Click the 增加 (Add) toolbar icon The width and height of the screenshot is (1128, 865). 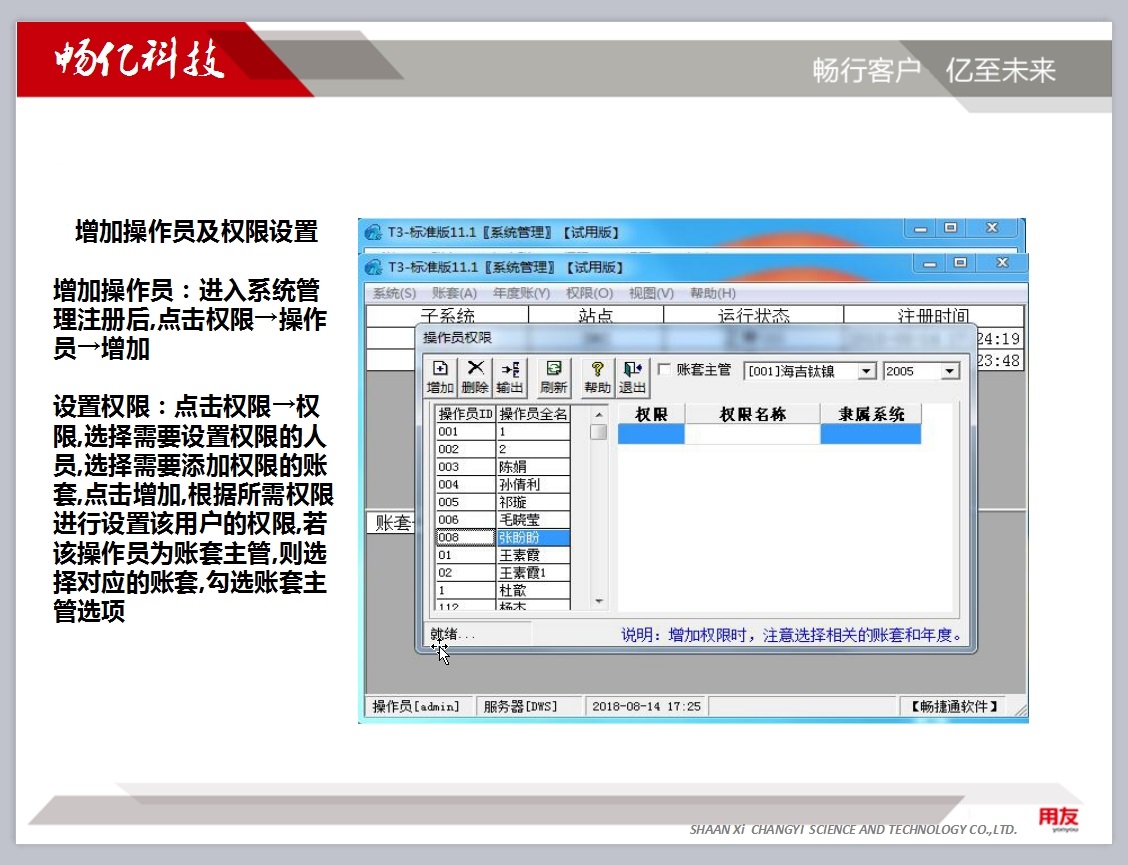440,376
